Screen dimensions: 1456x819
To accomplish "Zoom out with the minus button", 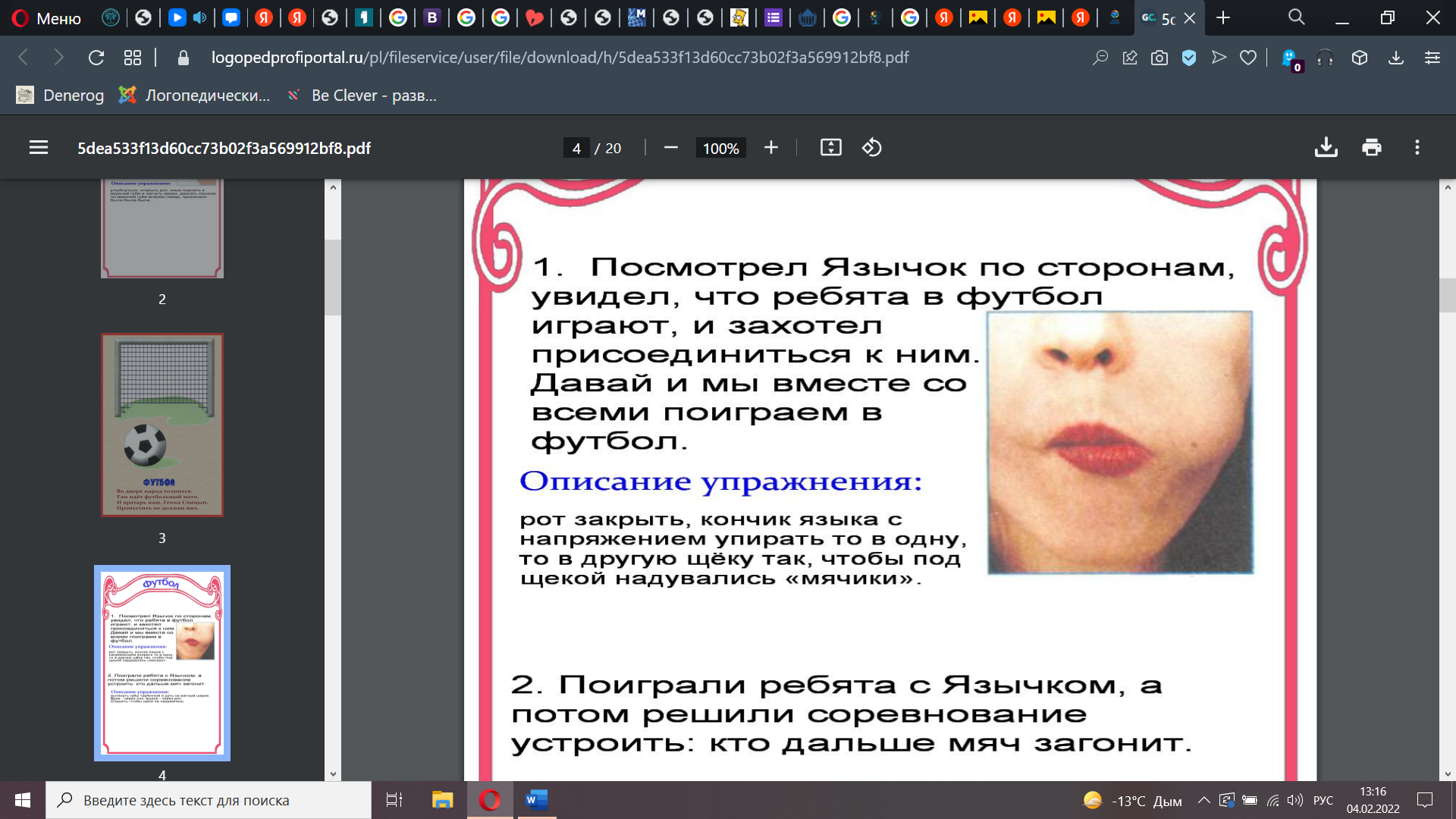I will click(670, 148).
